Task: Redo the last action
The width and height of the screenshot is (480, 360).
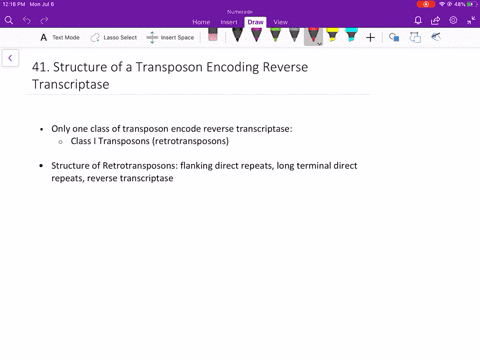Action: pyautogui.click(x=44, y=21)
